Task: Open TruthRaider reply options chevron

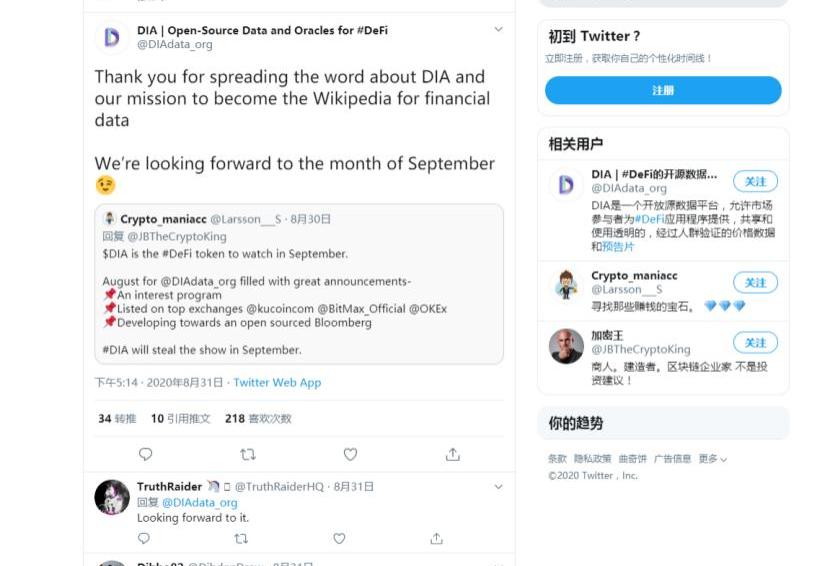Action: (498, 487)
